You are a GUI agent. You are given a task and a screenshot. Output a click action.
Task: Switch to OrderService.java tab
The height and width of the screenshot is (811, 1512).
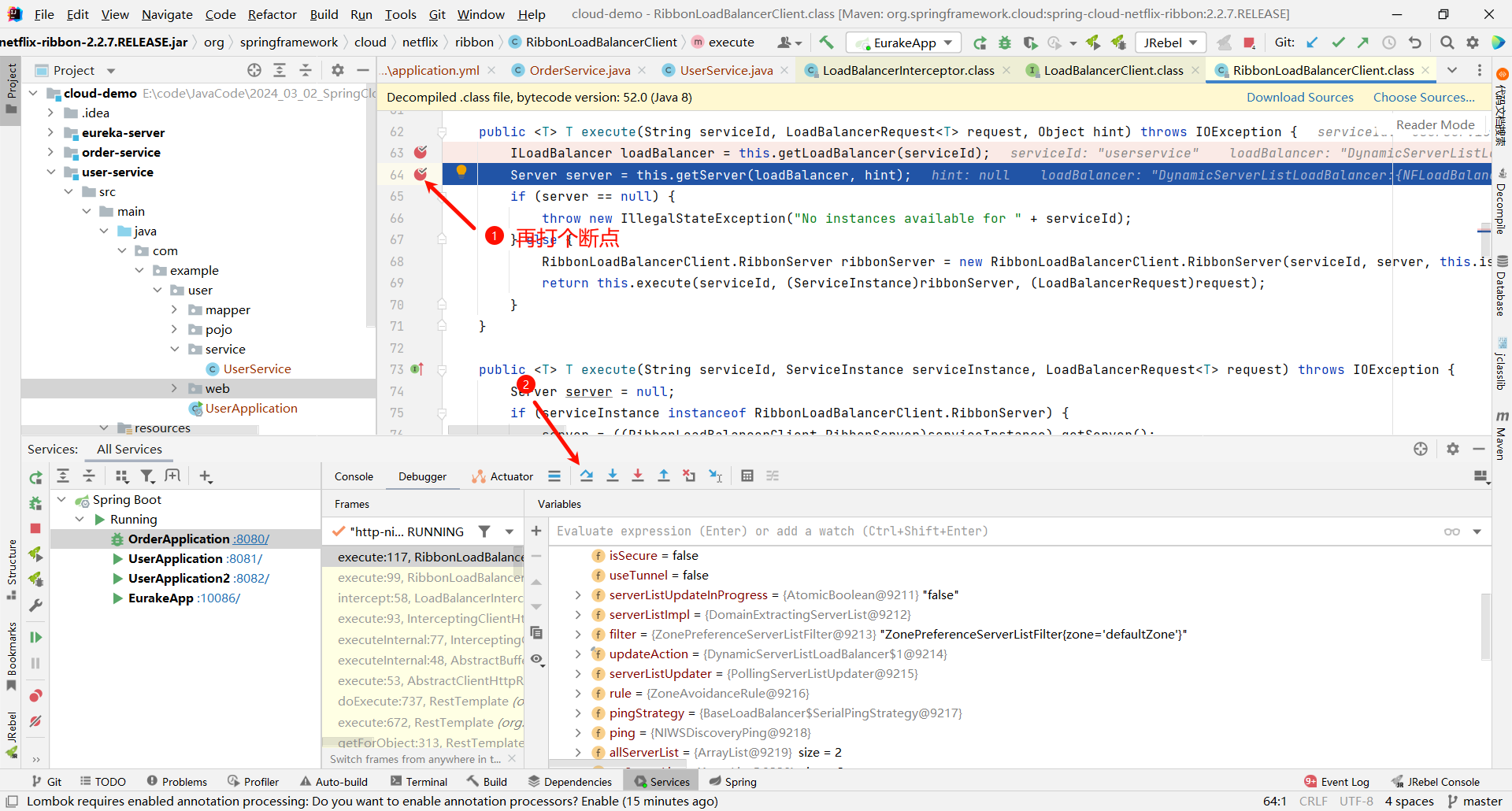point(580,70)
